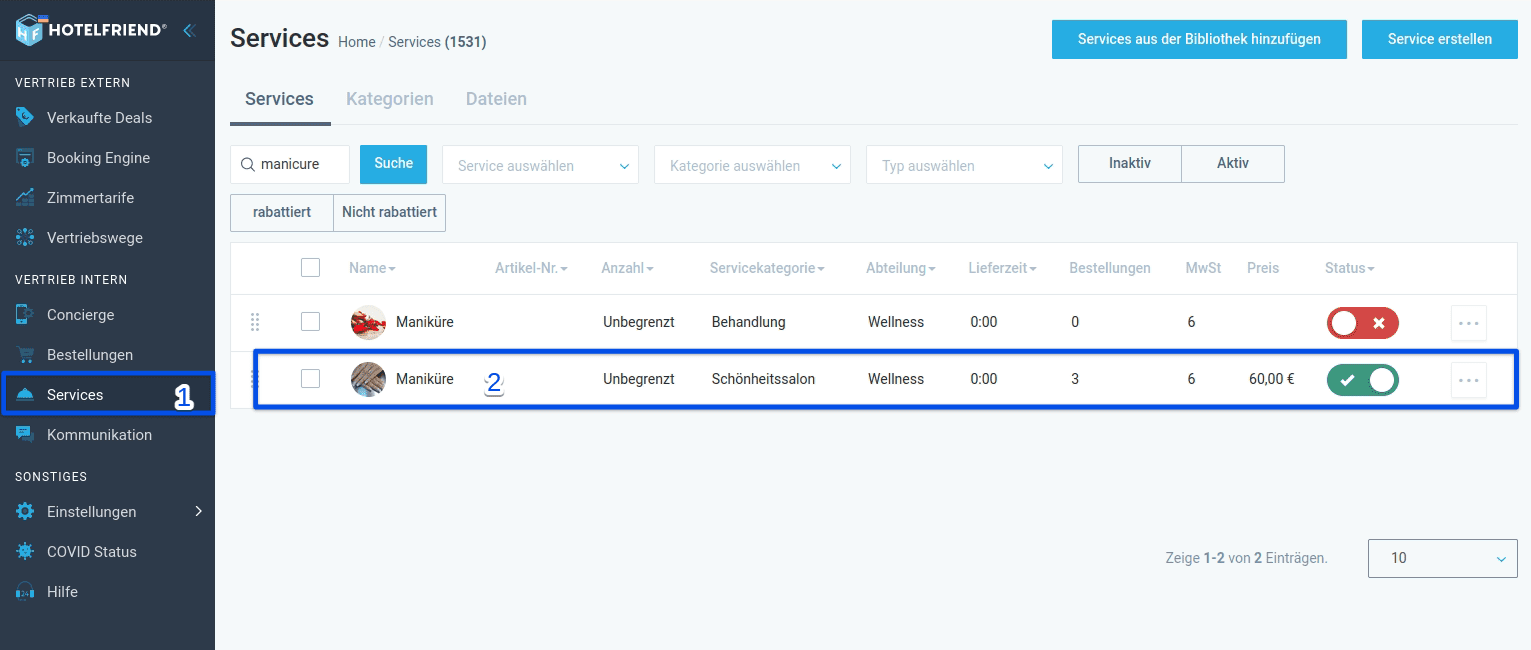
Task: Sort table by Name column
Action: click(x=372, y=268)
